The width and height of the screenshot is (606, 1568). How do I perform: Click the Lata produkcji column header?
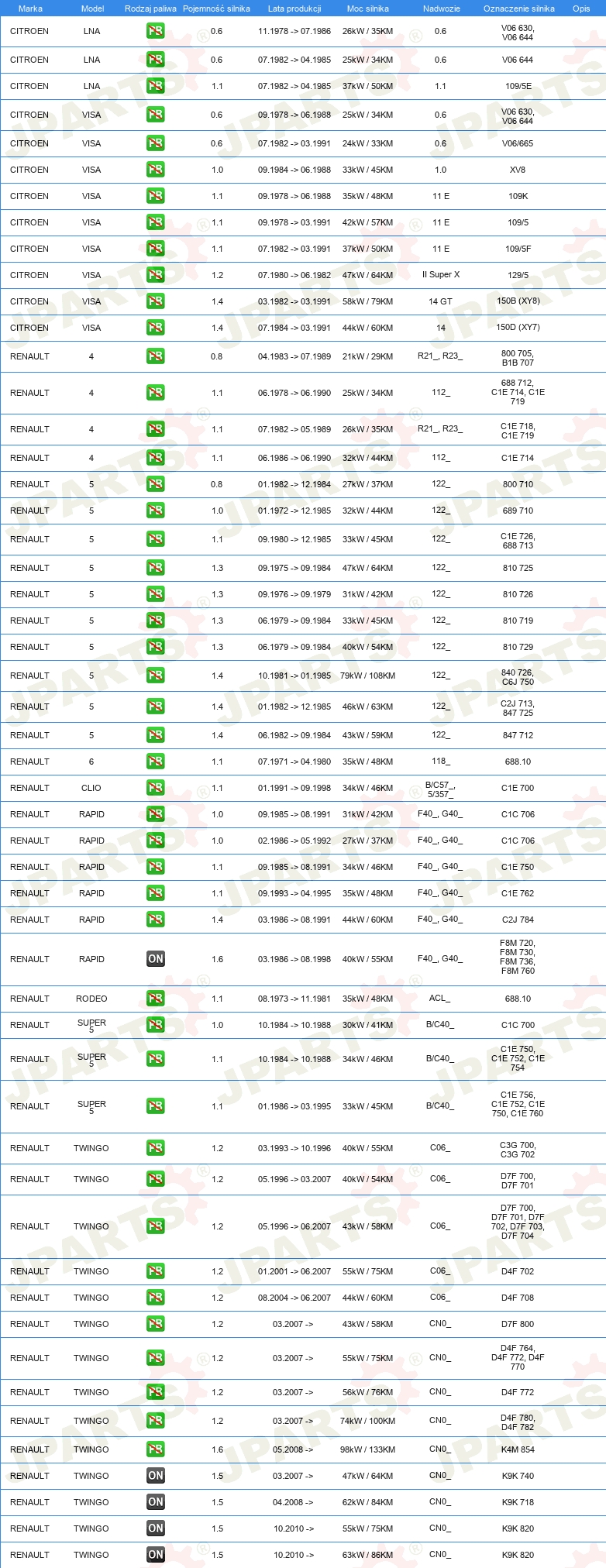coord(294,9)
